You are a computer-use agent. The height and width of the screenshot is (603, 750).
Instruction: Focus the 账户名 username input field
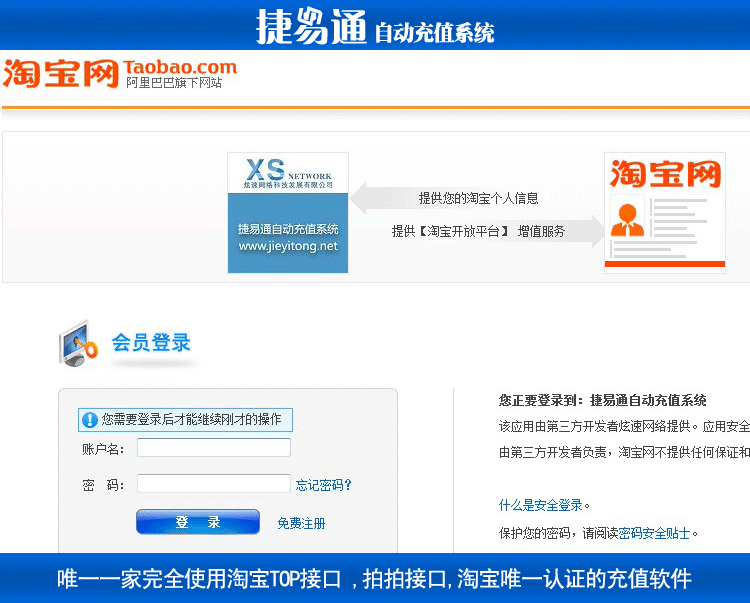point(213,448)
